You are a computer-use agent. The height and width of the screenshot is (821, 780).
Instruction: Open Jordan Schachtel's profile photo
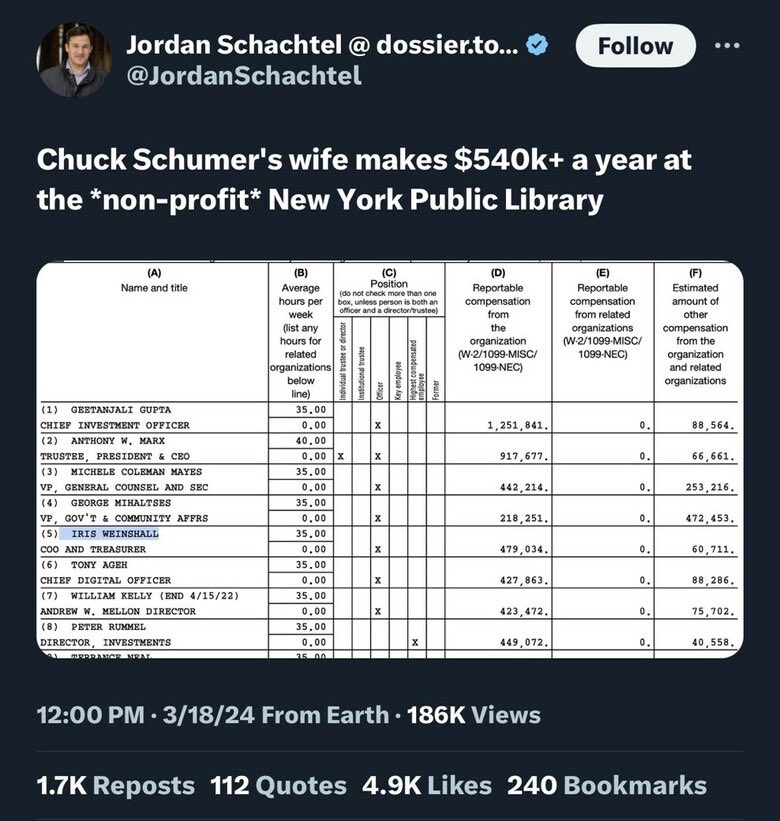(74, 60)
